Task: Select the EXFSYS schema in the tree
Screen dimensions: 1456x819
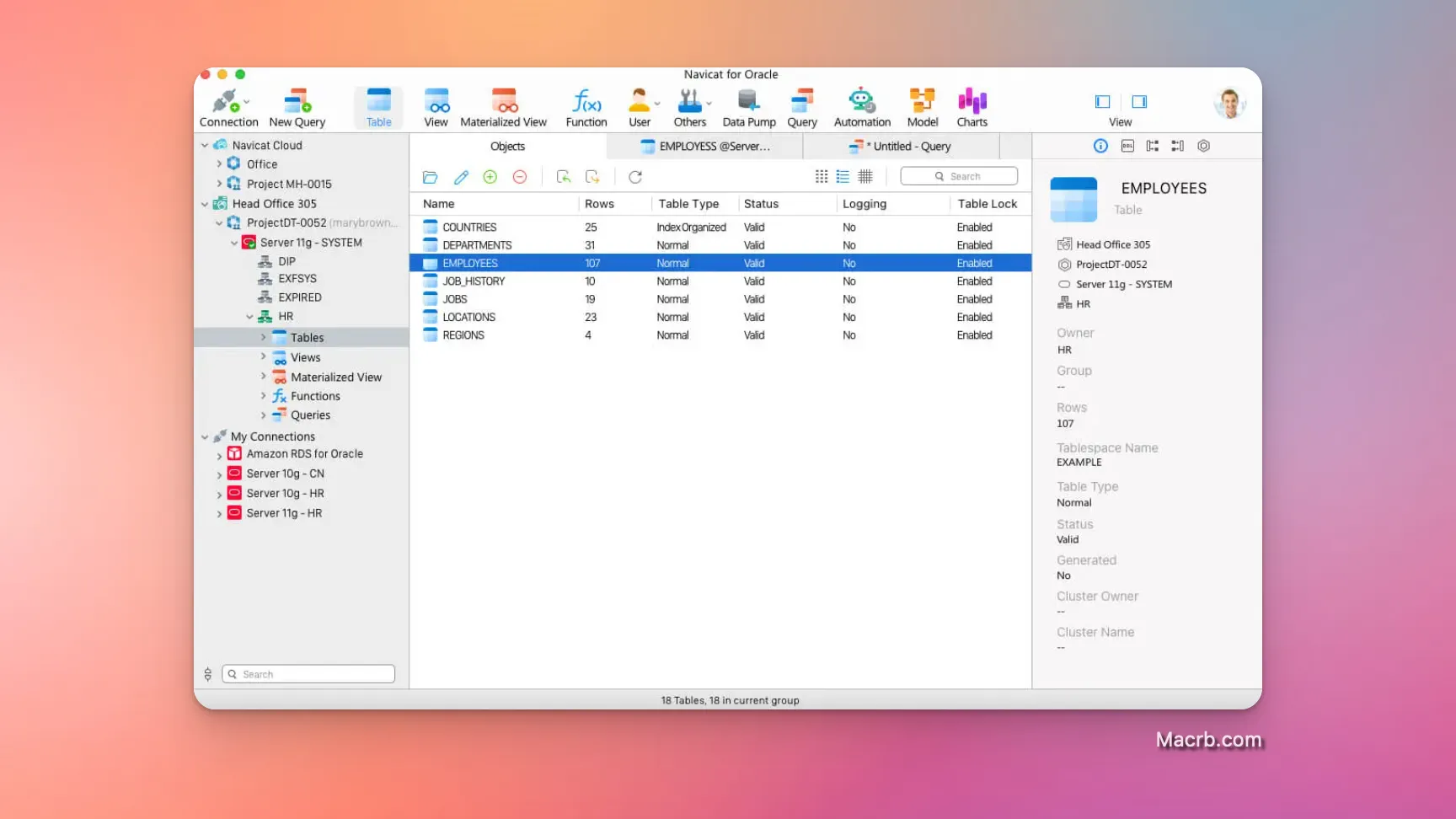Action: 297,279
